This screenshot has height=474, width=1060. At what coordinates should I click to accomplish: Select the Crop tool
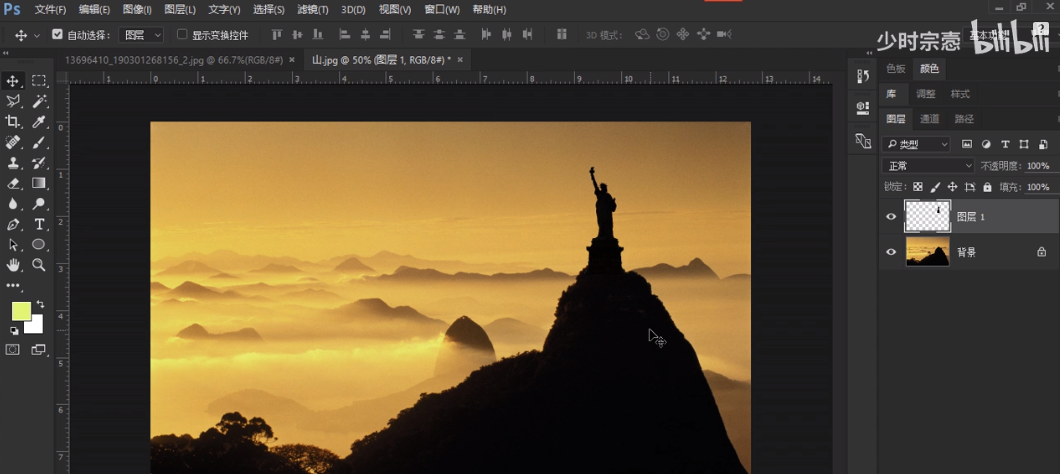click(x=12, y=122)
